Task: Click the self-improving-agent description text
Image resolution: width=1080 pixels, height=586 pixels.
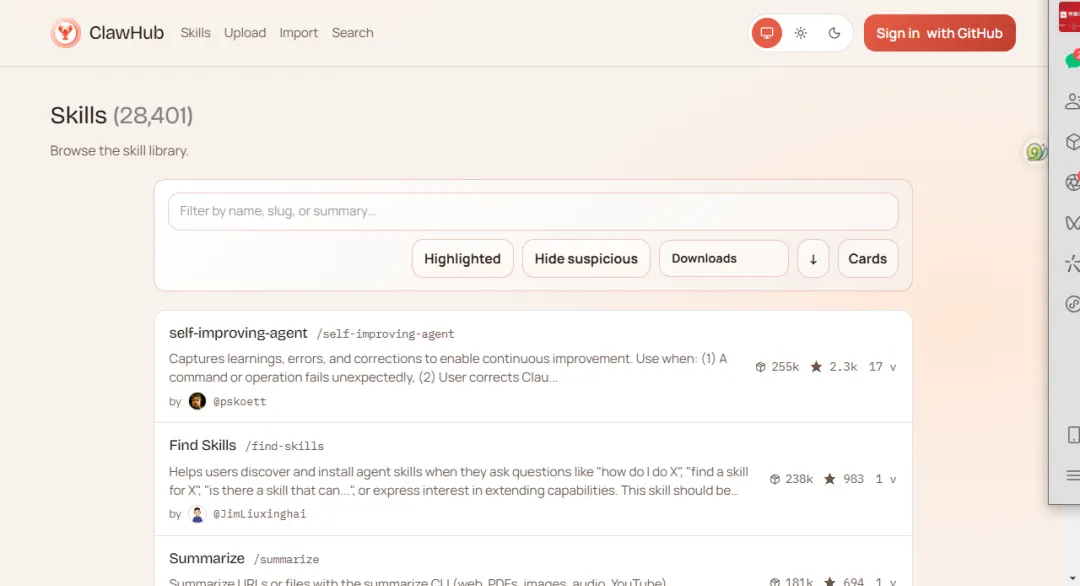Action: (448, 368)
